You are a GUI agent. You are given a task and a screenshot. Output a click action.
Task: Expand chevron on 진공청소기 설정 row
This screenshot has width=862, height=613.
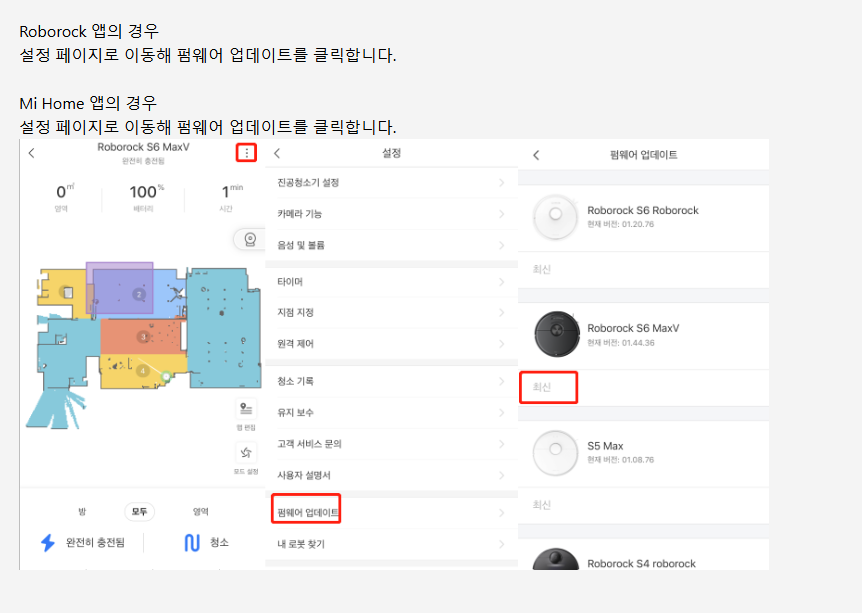pyautogui.click(x=501, y=183)
